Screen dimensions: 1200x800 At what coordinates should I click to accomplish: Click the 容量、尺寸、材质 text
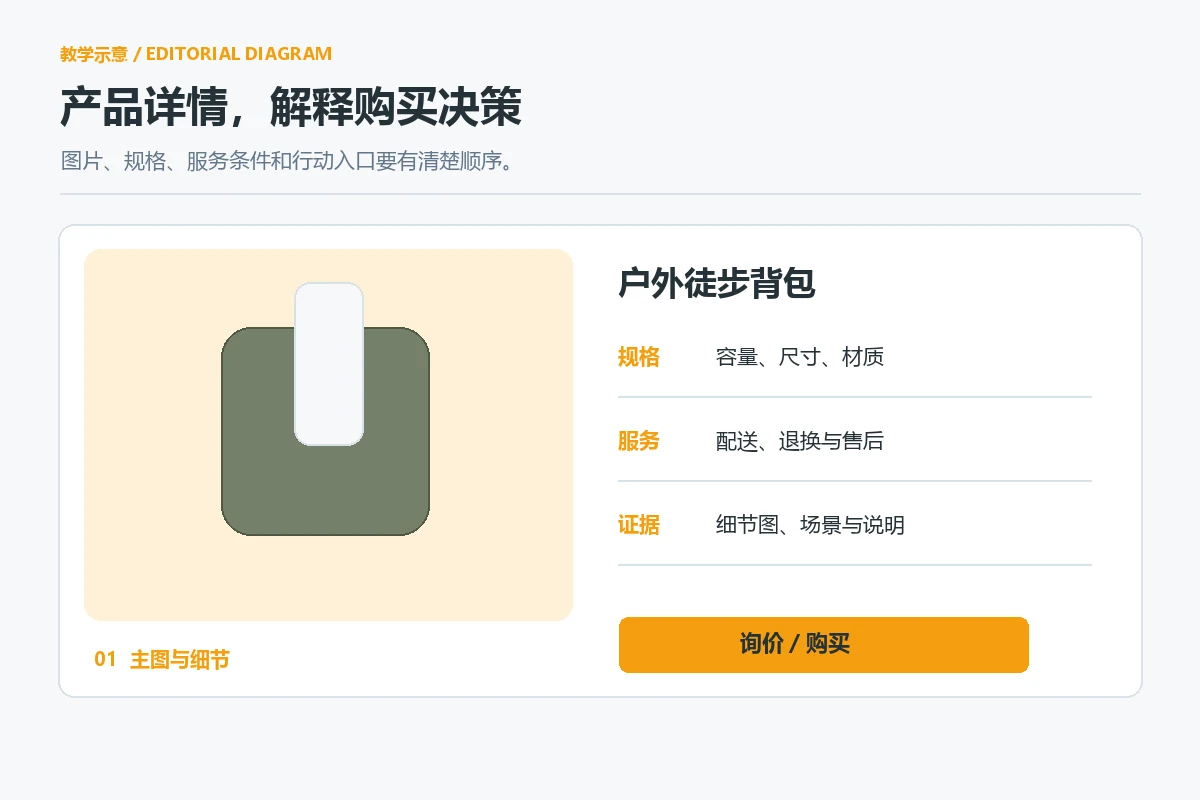click(x=800, y=357)
